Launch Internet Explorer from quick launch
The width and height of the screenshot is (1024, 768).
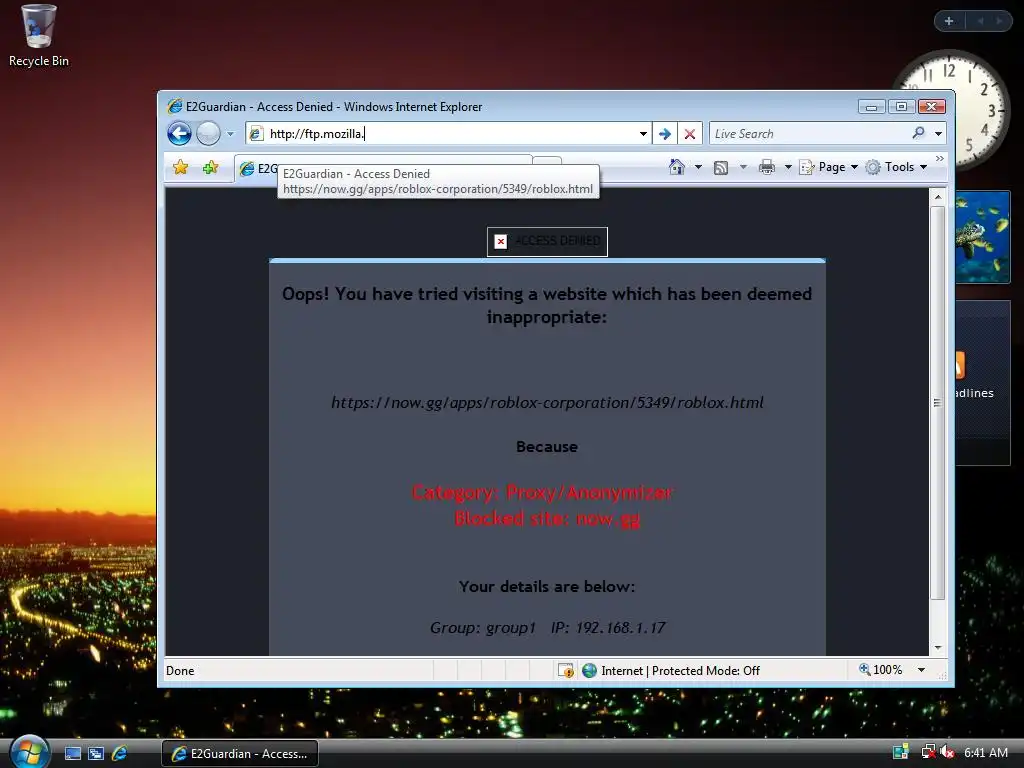click(120, 754)
